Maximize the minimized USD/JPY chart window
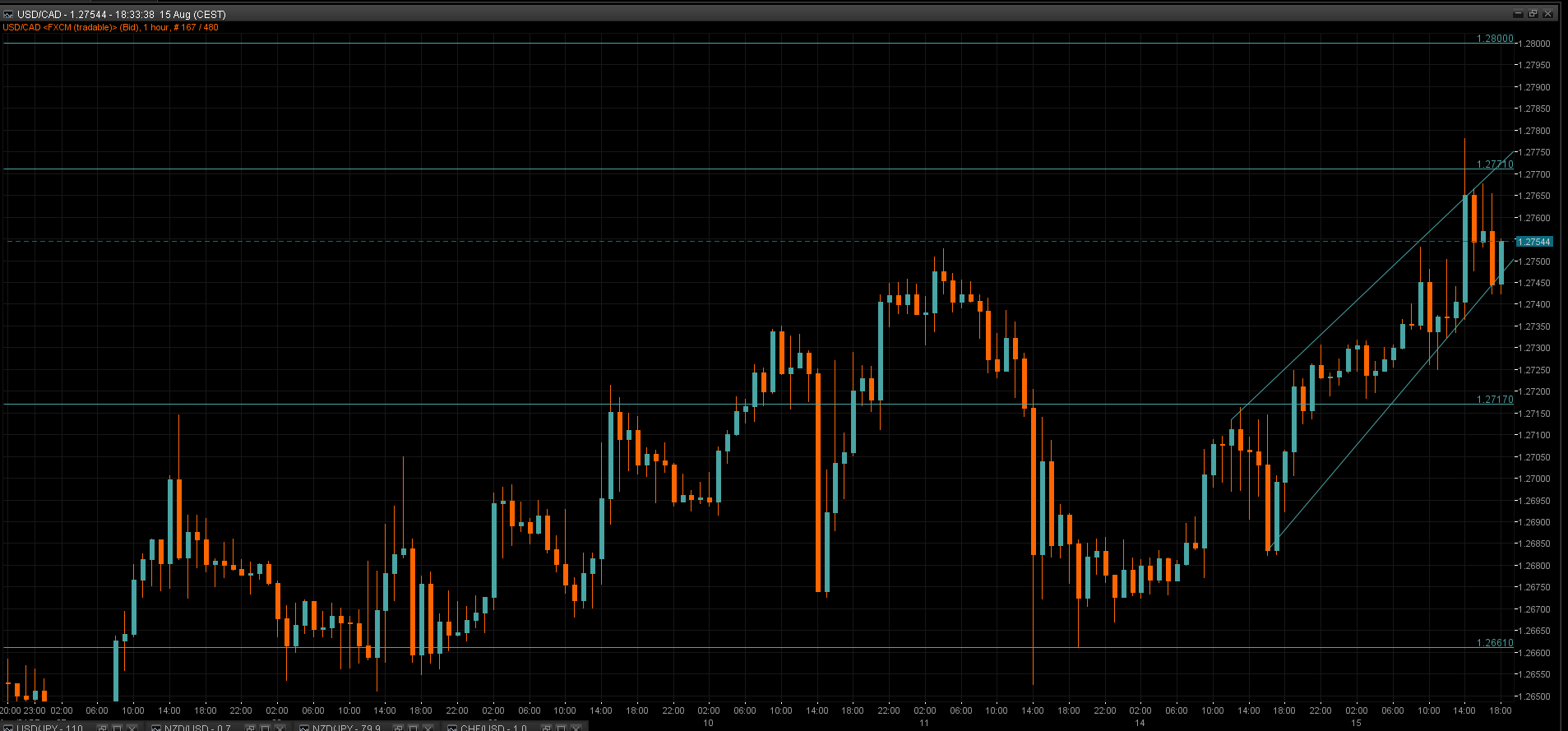Viewport: 1568px width, 731px height. [x=117, y=728]
